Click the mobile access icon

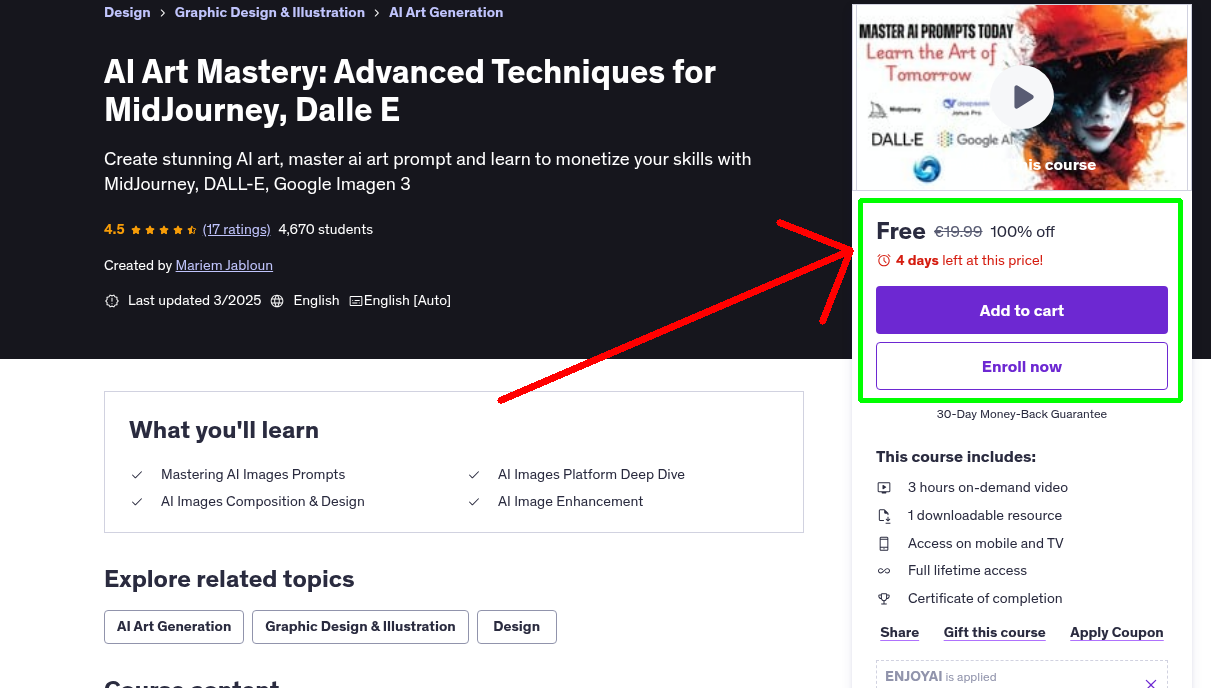884,544
